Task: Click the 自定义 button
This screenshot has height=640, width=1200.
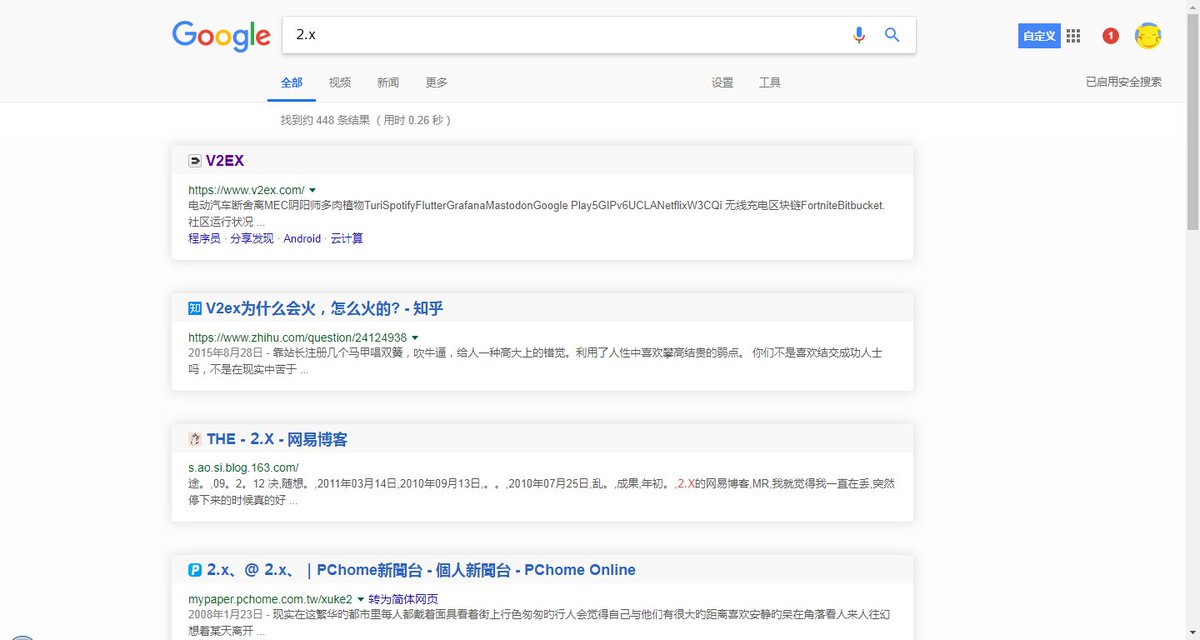Action: point(1039,36)
